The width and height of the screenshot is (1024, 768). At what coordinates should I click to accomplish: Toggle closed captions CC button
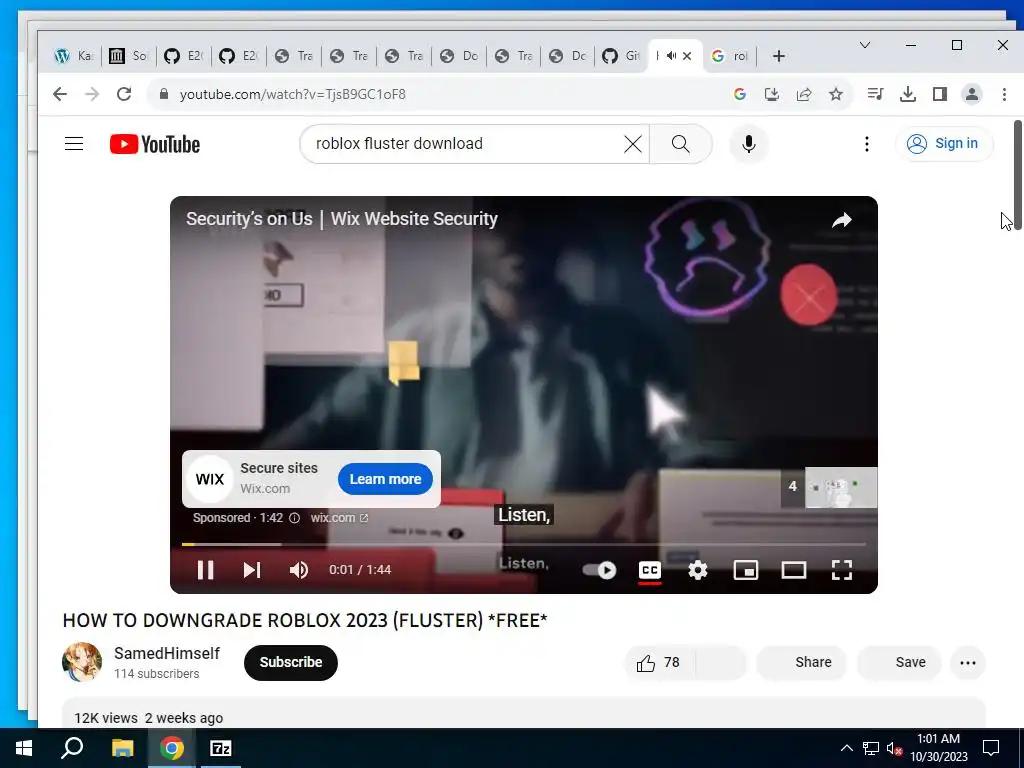point(650,570)
